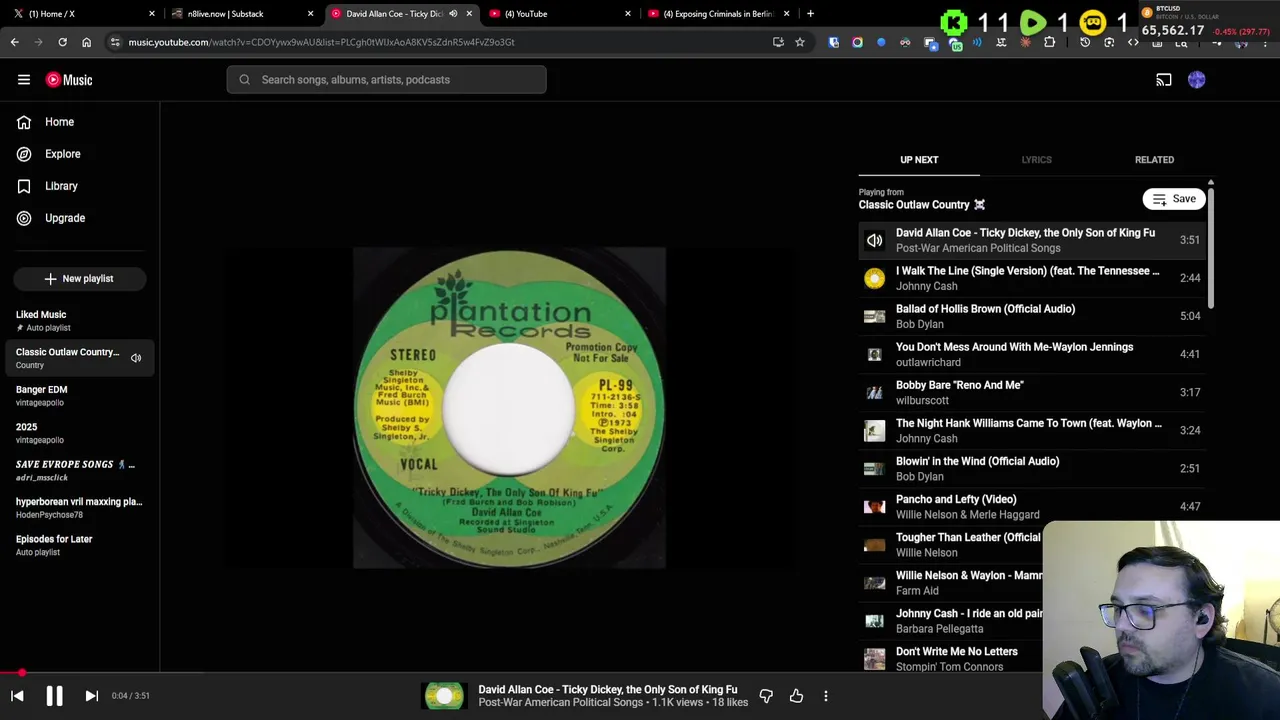1280x720 pixels.
Task: Go back in the browser
Action: point(14,42)
